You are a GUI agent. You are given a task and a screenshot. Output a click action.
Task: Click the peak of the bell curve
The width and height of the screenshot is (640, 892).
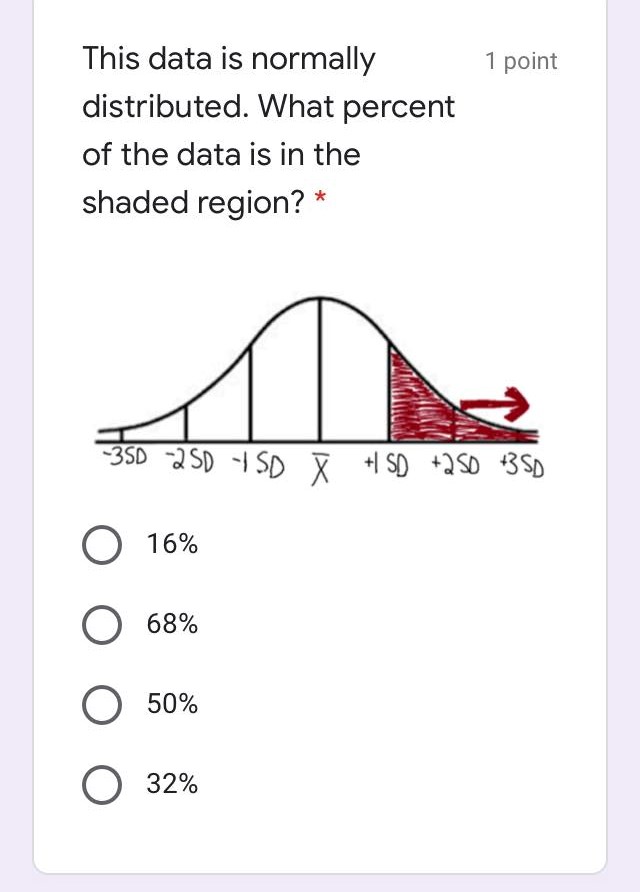pyautogui.click(x=318, y=298)
